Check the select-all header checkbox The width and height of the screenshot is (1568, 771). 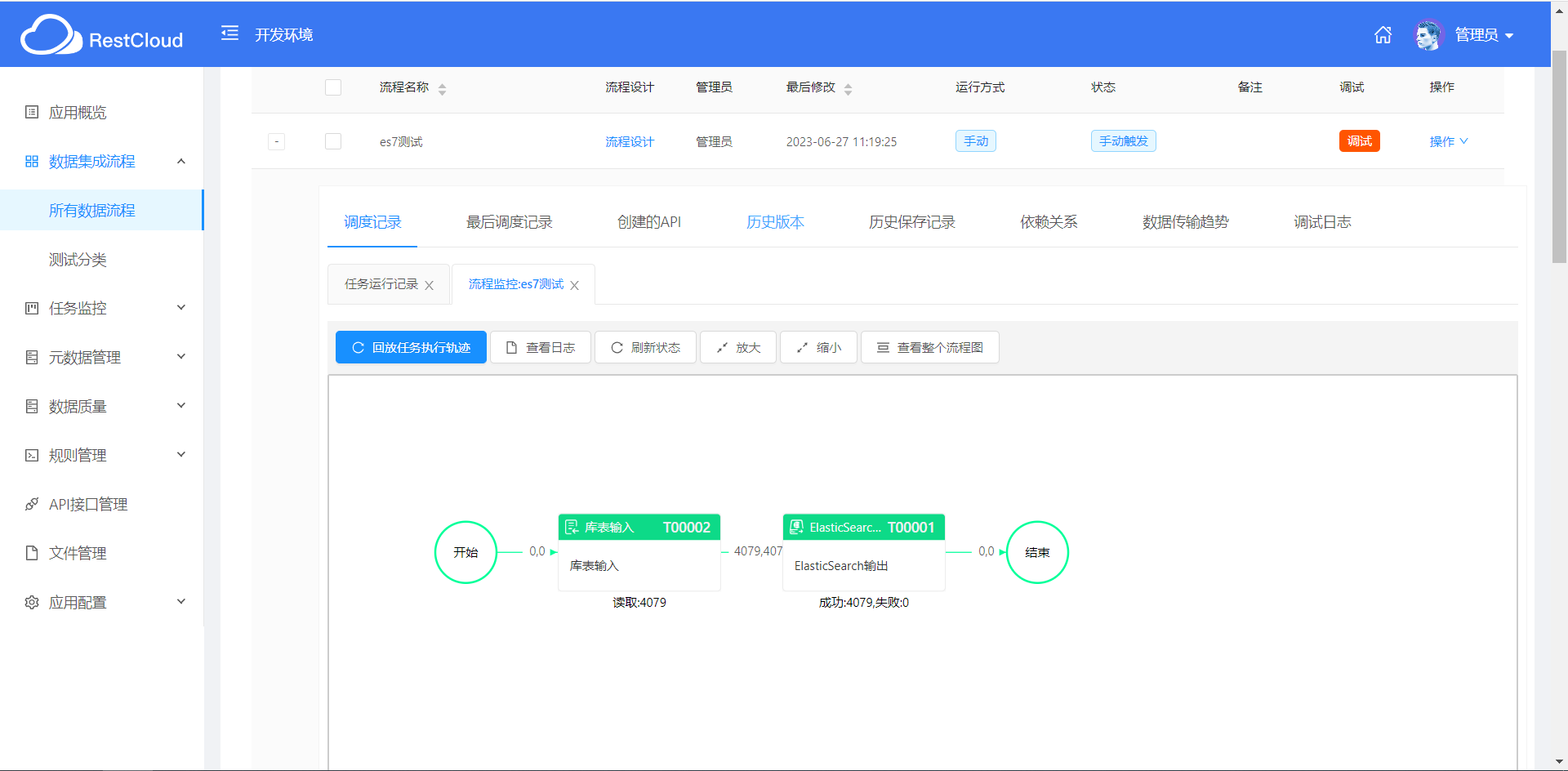coord(333,87)
